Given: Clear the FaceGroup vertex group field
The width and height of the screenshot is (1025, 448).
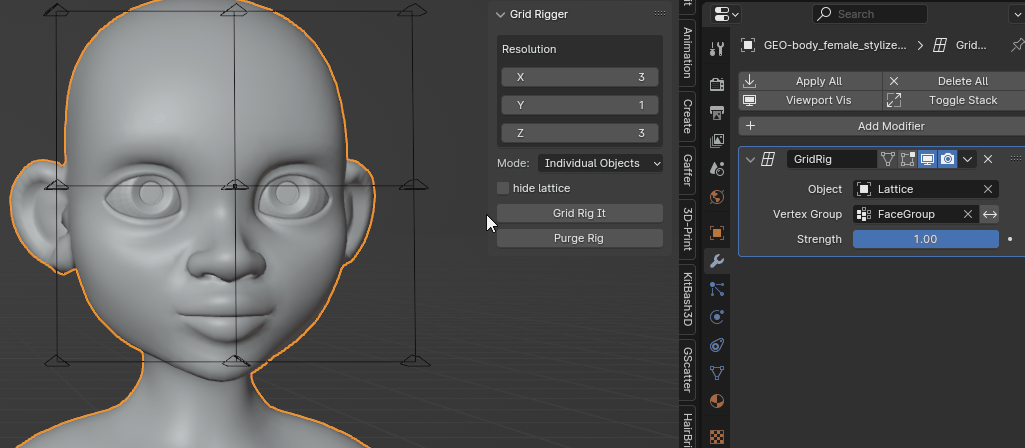Looking at the screenshot, I should tap(967, 214).
